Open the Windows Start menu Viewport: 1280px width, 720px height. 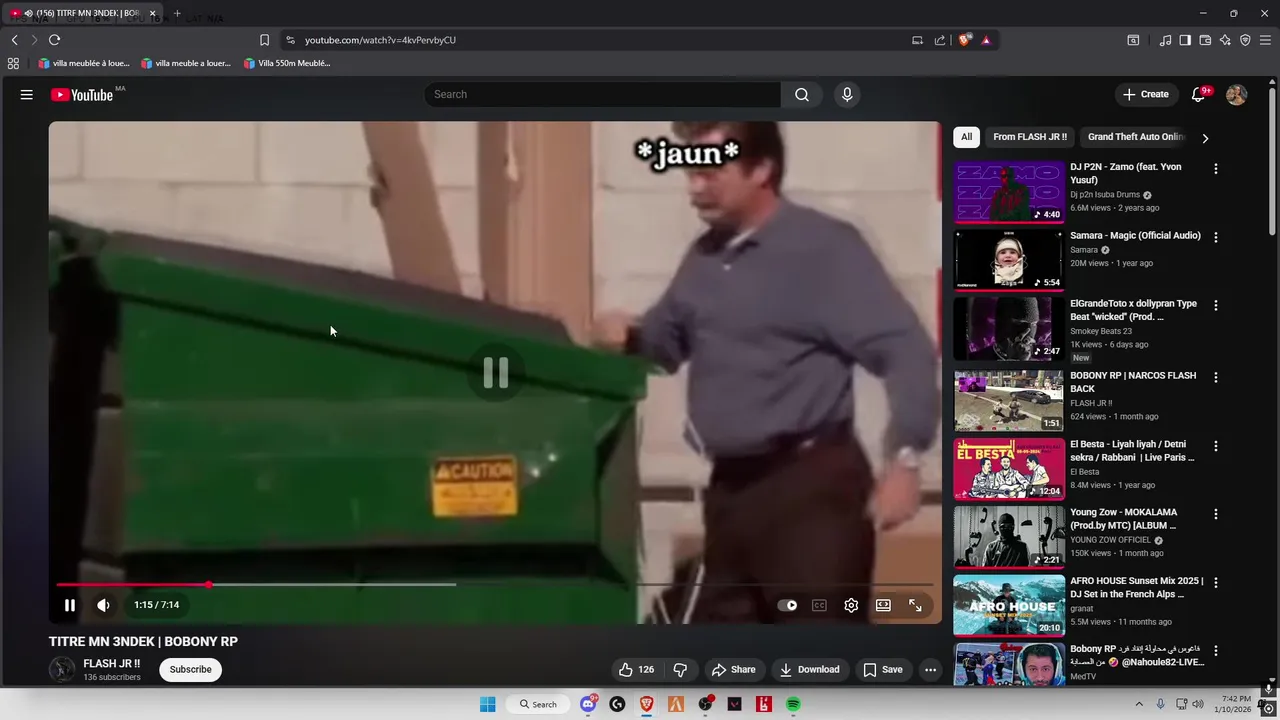(487, 704)
